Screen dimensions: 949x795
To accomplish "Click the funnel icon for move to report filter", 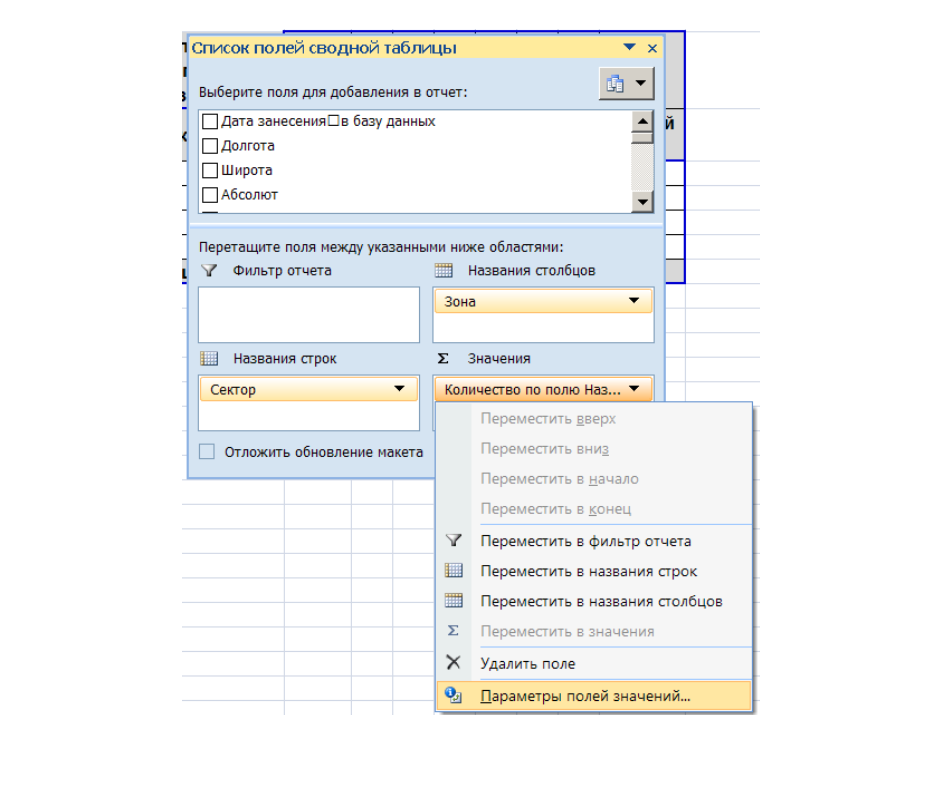I will [x=454, y=541].
